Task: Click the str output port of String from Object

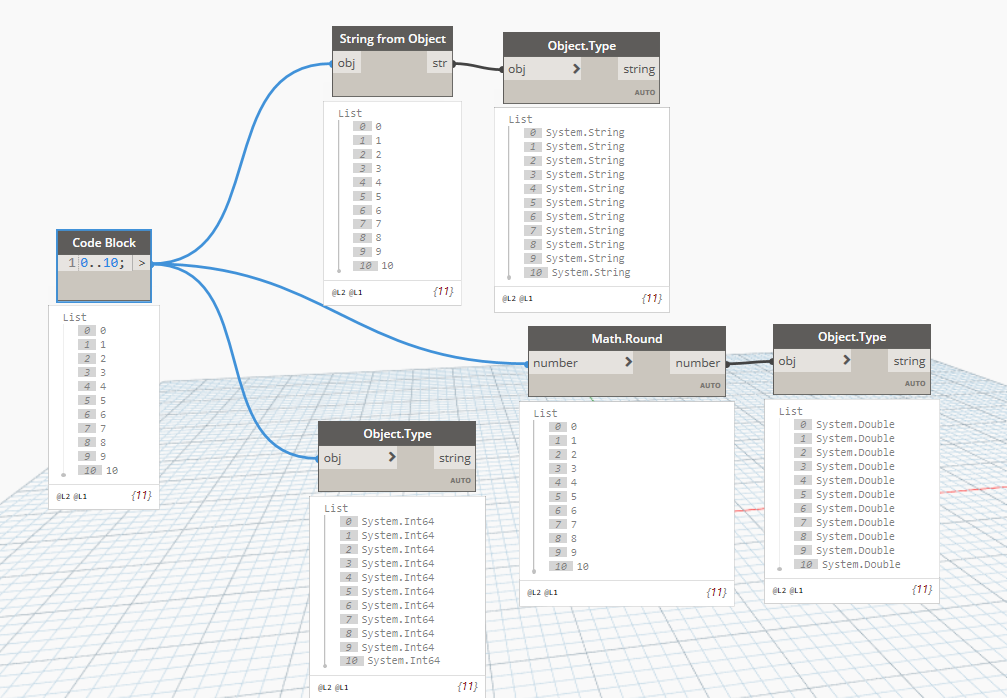Action: [x=440, y=62]
